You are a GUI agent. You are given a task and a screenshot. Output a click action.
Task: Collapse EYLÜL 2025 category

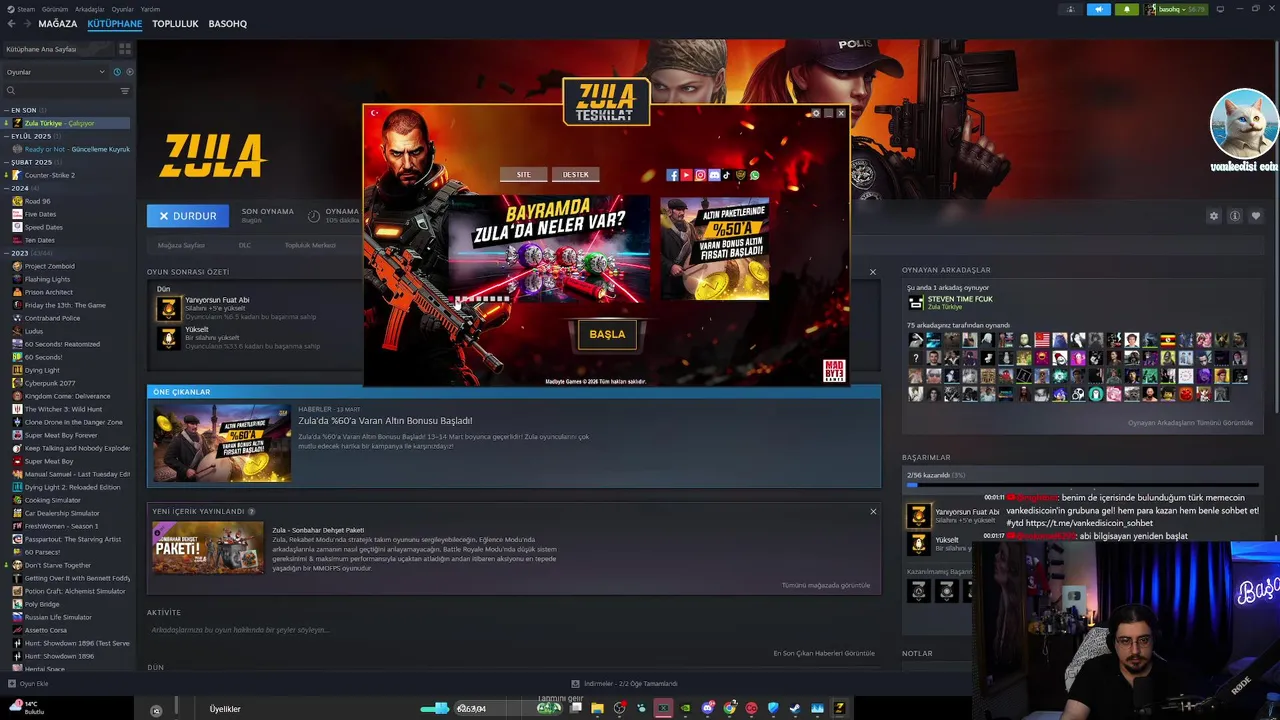6,136
